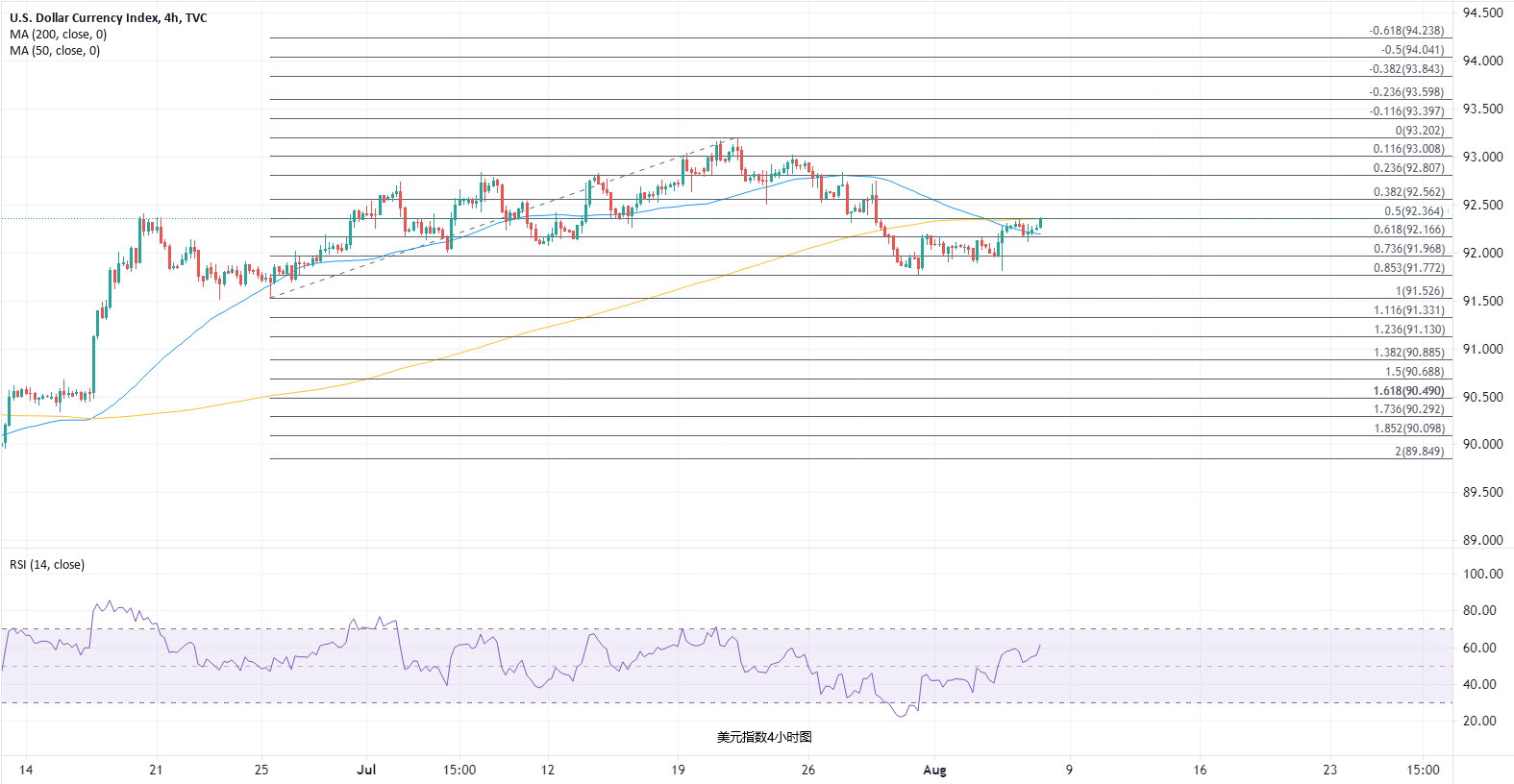Click the RSI 80.00 axis value
This screenshot has height=784, width=1514.
click(1478, 610)
